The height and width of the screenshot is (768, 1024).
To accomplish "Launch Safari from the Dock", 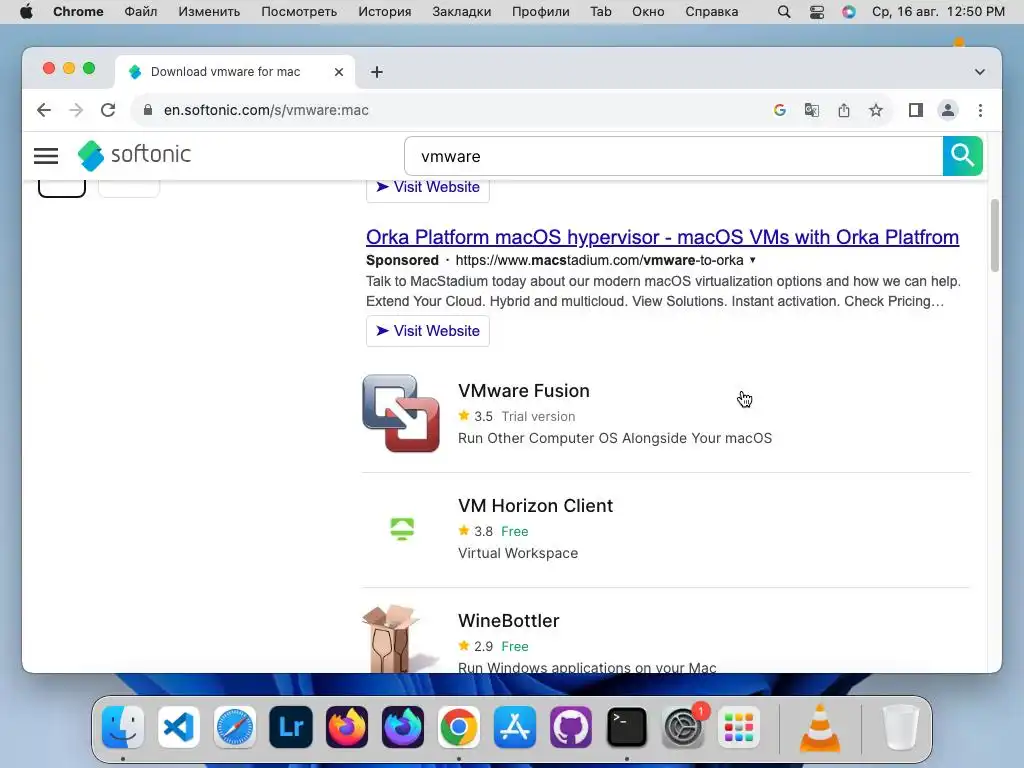I will (234, 727).
